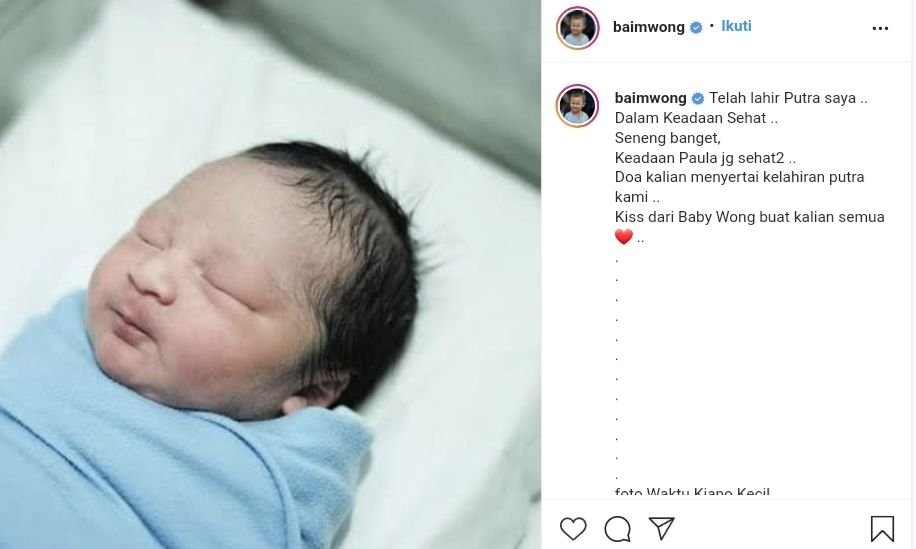Select the caption text 'Telah lahir Putra saya'

tap(783, 98)
